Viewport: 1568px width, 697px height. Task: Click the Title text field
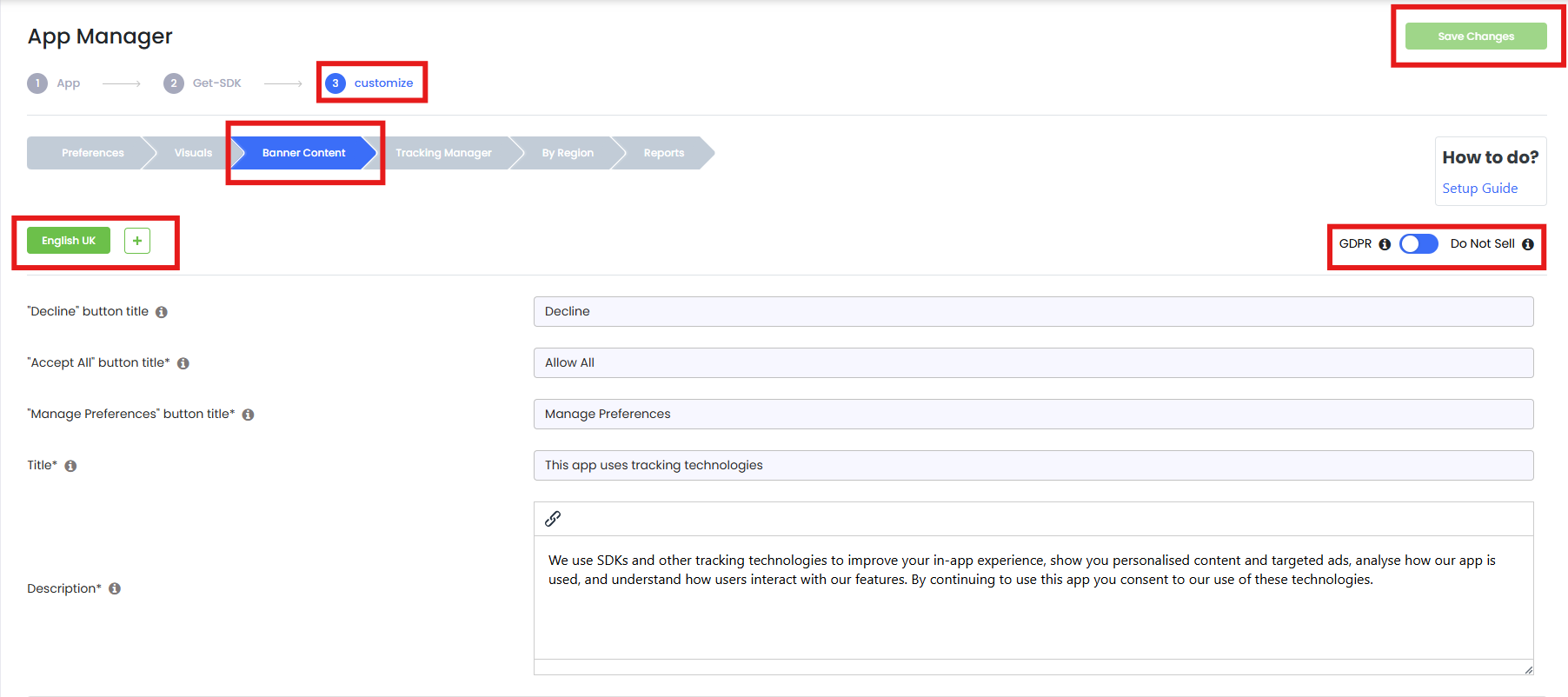coord(1033,465)
